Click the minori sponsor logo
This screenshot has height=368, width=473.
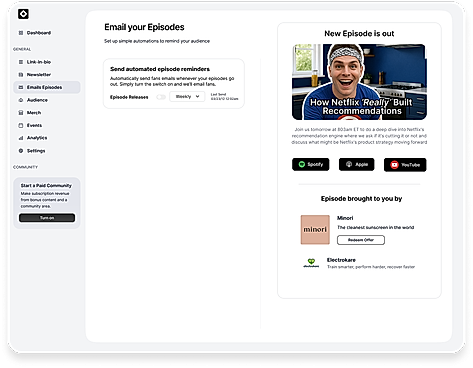(x=315, y=230)
